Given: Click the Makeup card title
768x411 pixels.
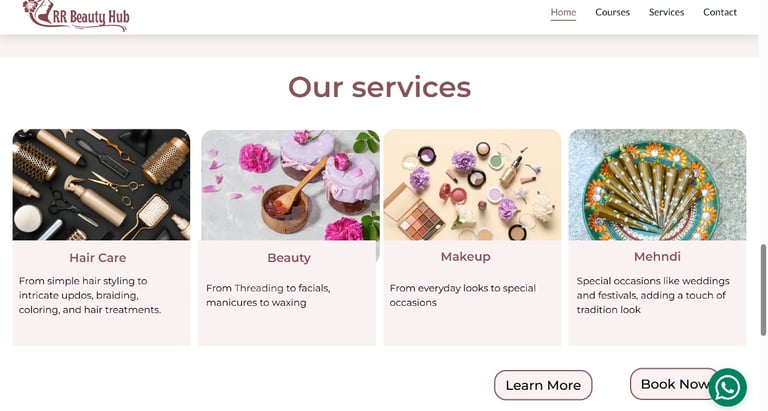Looking at the screenshot, I should pyautogui.click(x=465, y=256).
